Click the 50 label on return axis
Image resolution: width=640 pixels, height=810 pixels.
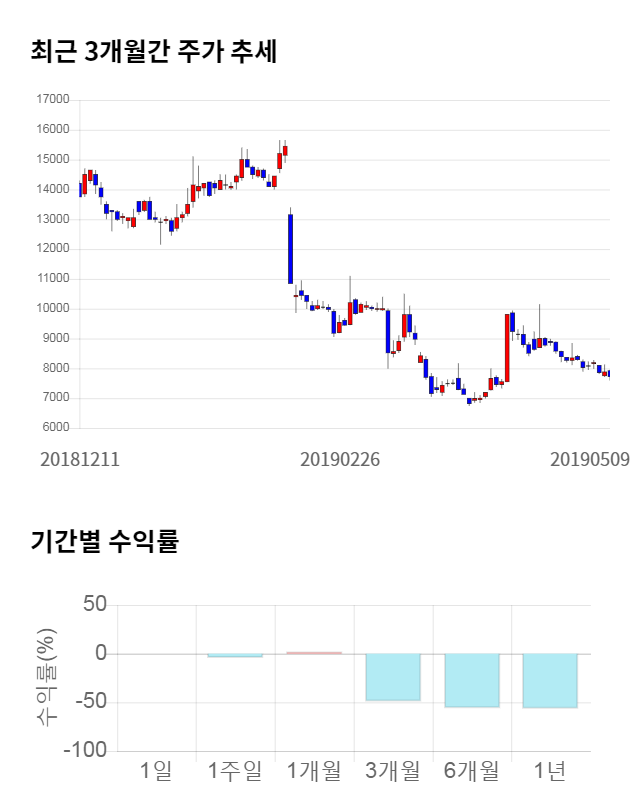[95, 605]
